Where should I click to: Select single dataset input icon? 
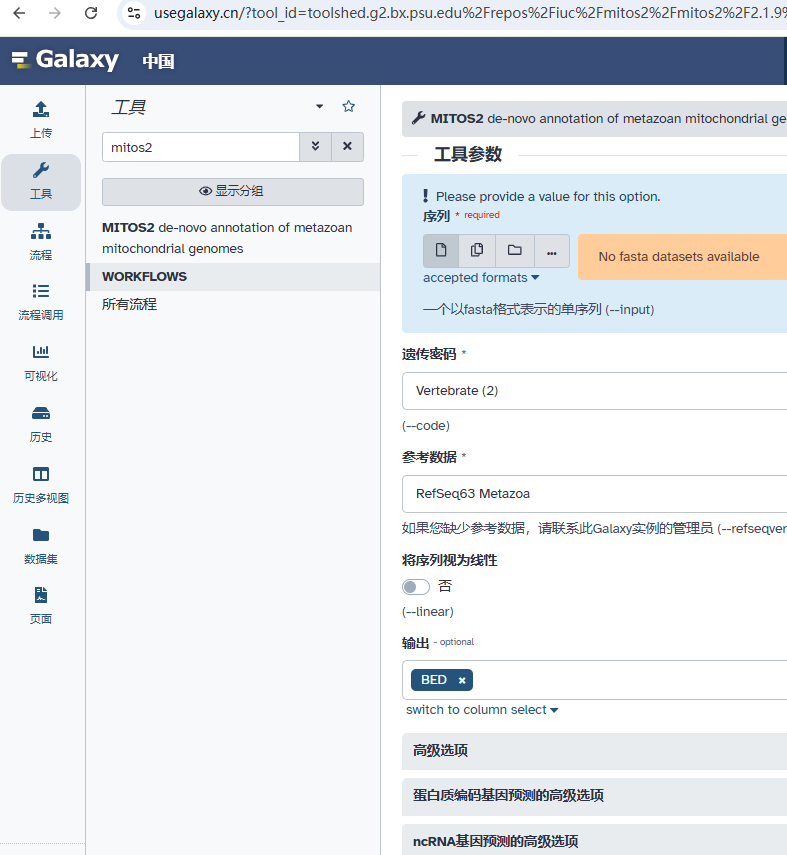pyautogui.click(x=441, y=250)
